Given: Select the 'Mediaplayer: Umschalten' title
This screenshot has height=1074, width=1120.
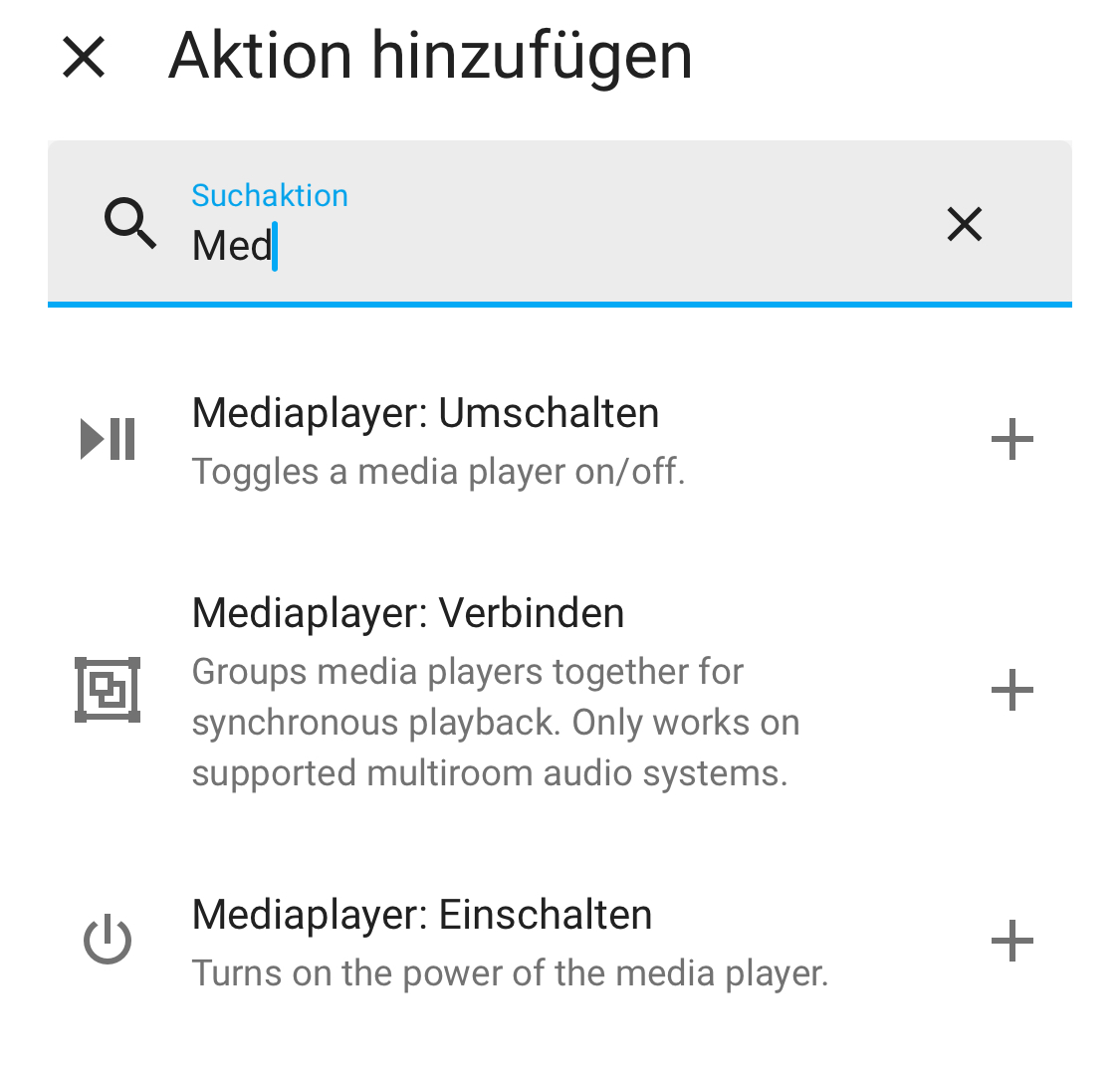Looking at the screenshot, I should coord(425,413).
